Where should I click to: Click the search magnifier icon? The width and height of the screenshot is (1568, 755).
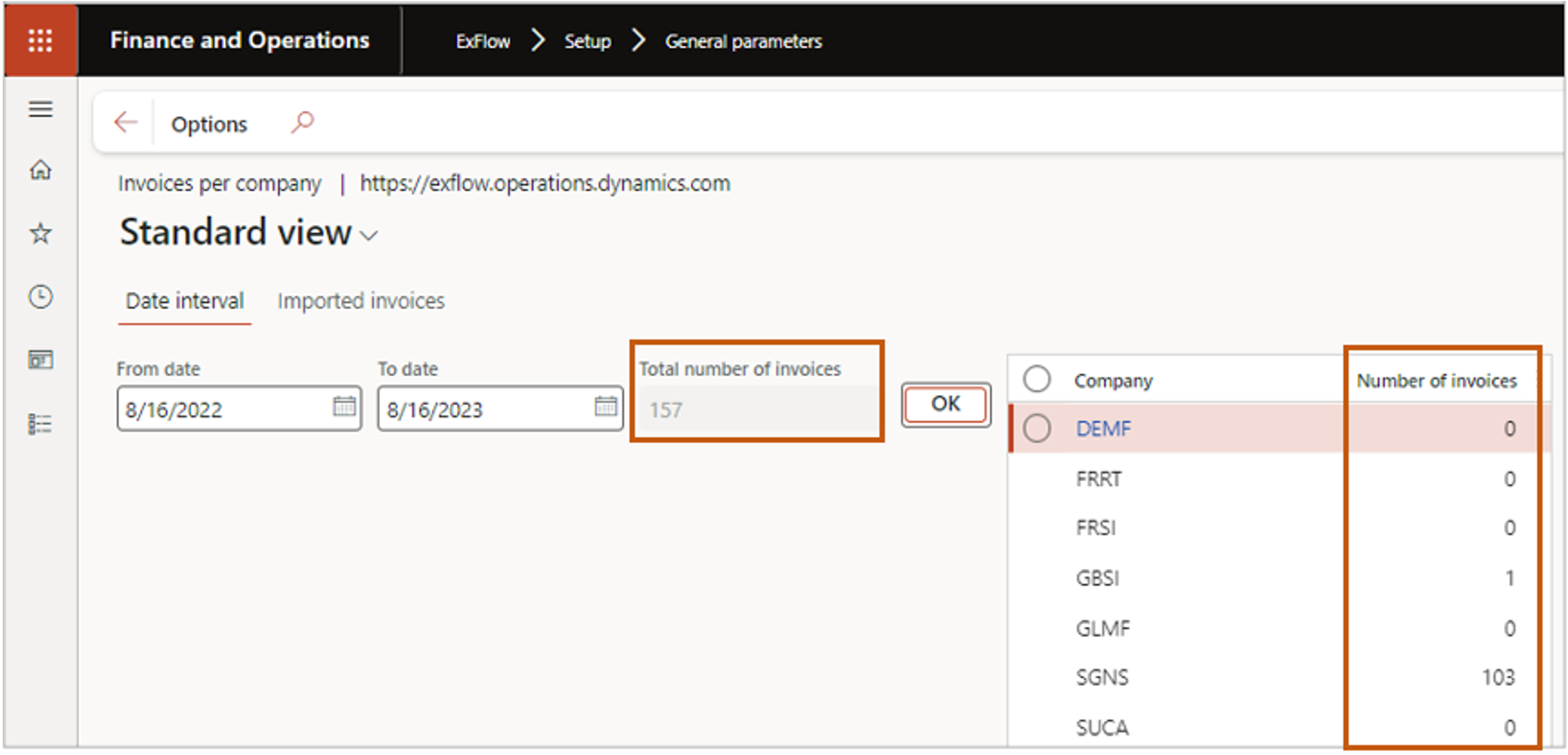(x=302, y=122)
